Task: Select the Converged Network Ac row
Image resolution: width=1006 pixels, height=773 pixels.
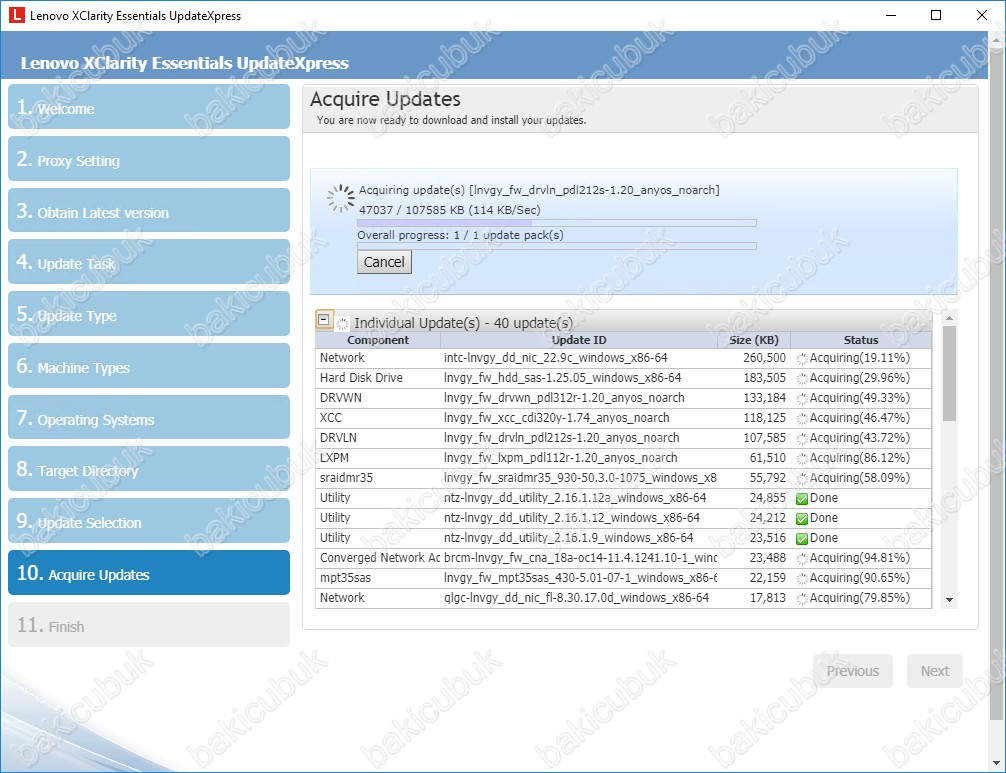Action: tap(623, 557)
